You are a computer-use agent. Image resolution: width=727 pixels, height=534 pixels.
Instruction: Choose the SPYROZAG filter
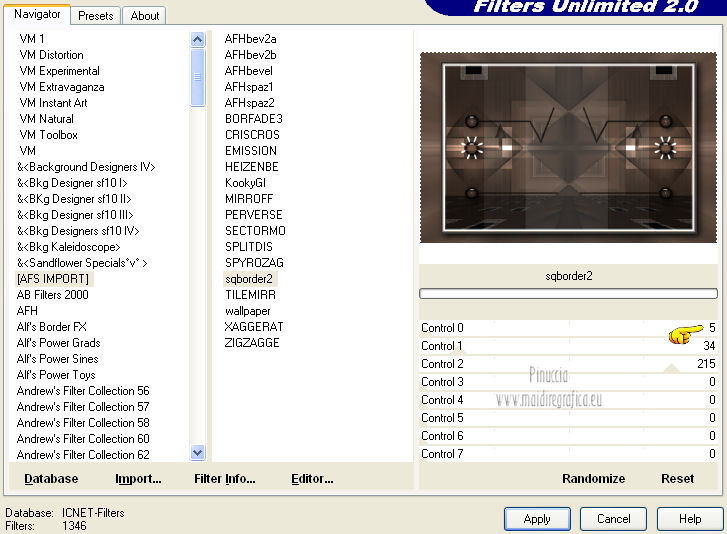click(x=254, y=263)
